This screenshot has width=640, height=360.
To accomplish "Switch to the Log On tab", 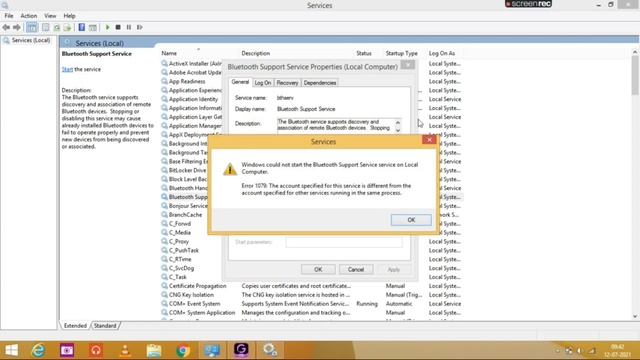I will coord(262,83).
